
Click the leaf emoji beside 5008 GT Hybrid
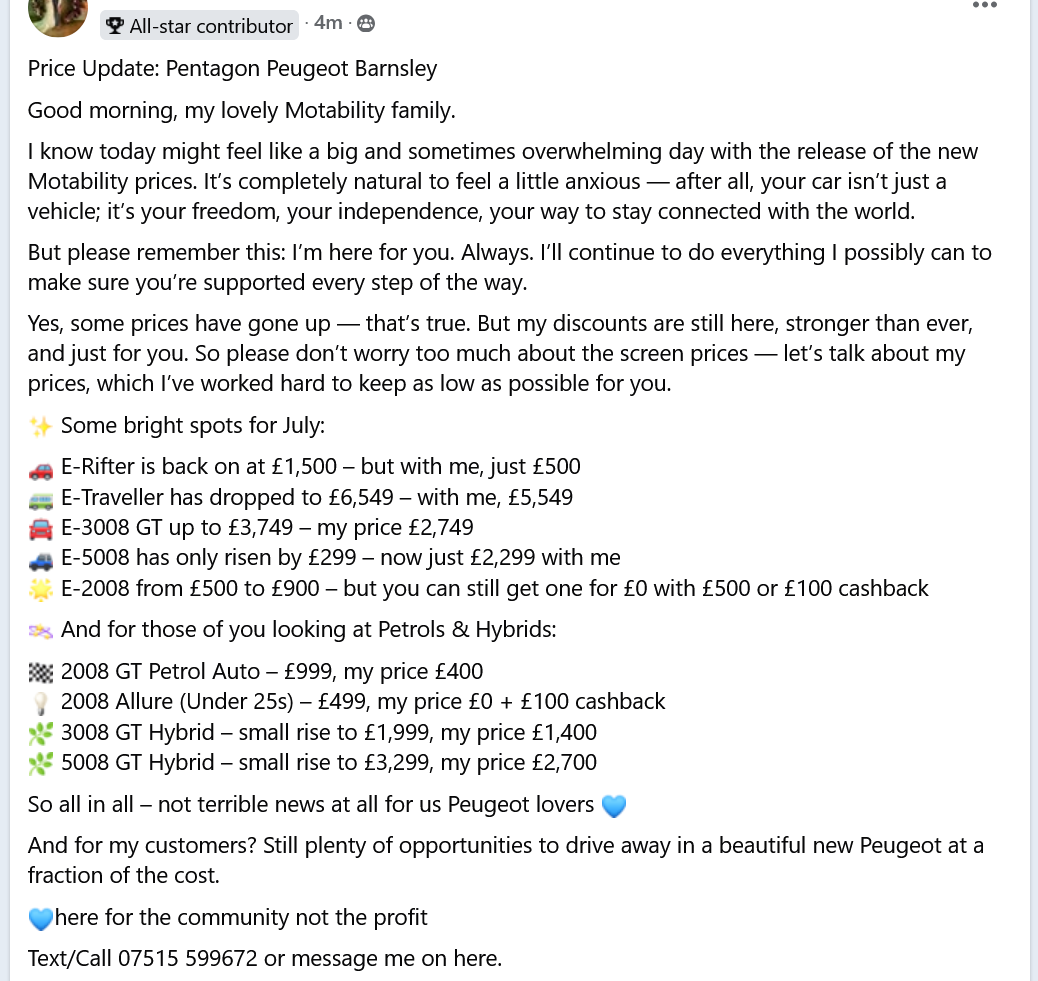(x=41, y=764)
